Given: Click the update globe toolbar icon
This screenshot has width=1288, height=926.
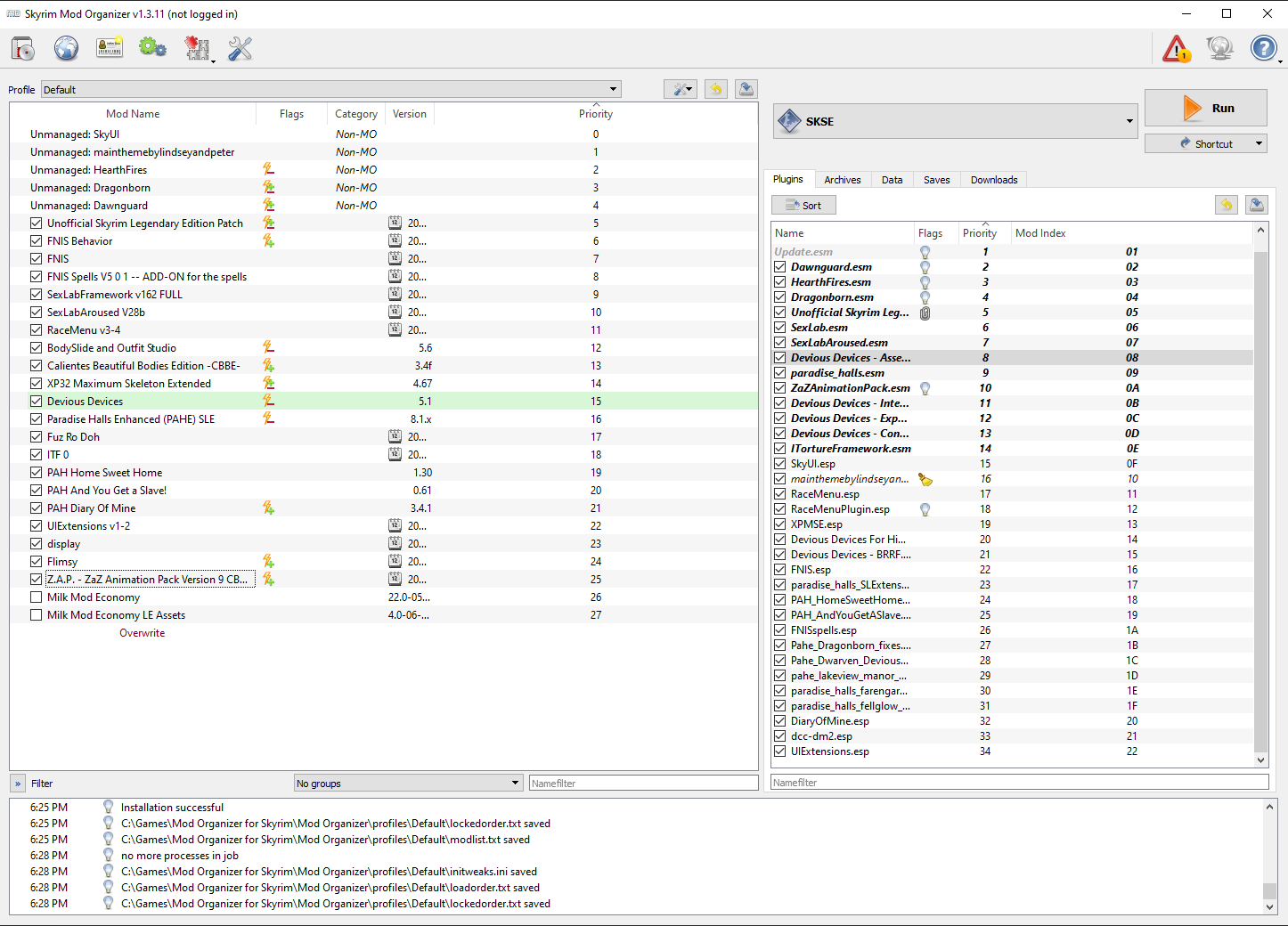Looking at the screenshot, I should (1220, 48).
